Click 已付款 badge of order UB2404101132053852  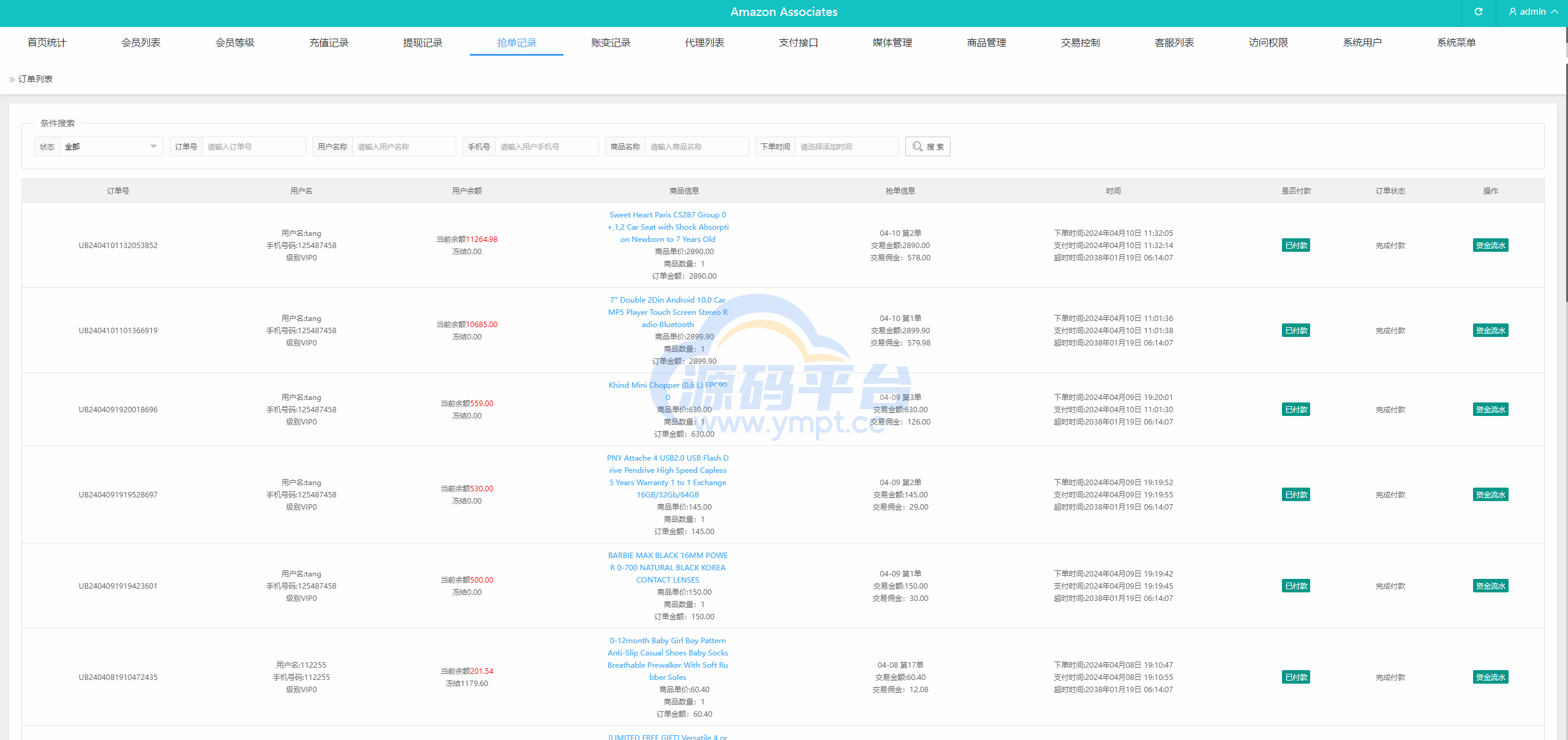coord(1296,245)
